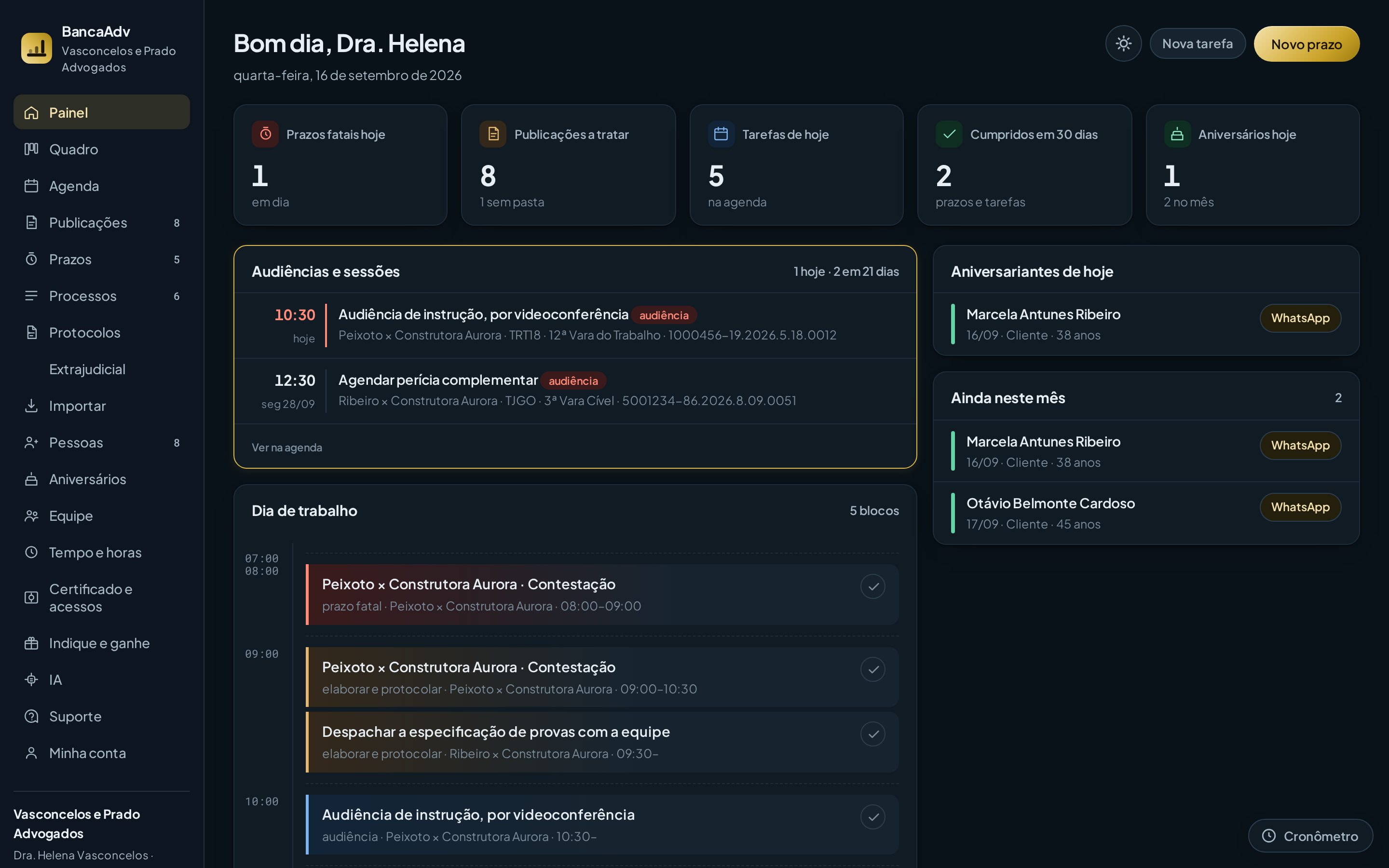Viewport: 1389px width, 868px height.
Task: Click the Equipe group icon
Action: [31, 515]
